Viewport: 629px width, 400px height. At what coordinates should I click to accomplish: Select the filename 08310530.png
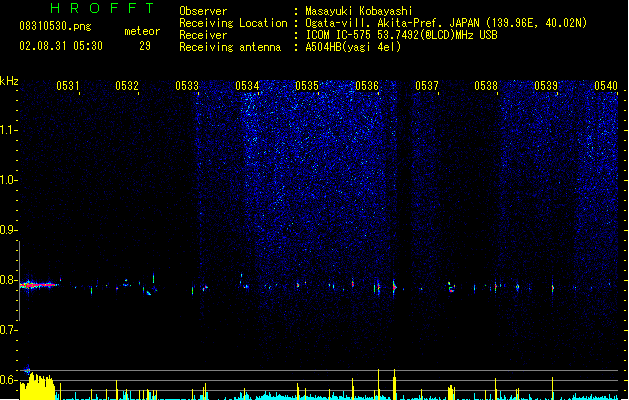[55, 26]
